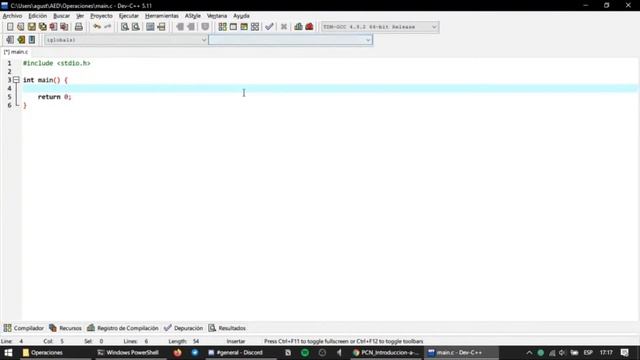Click the Go to function toolbar icon

tap(150, 27)
